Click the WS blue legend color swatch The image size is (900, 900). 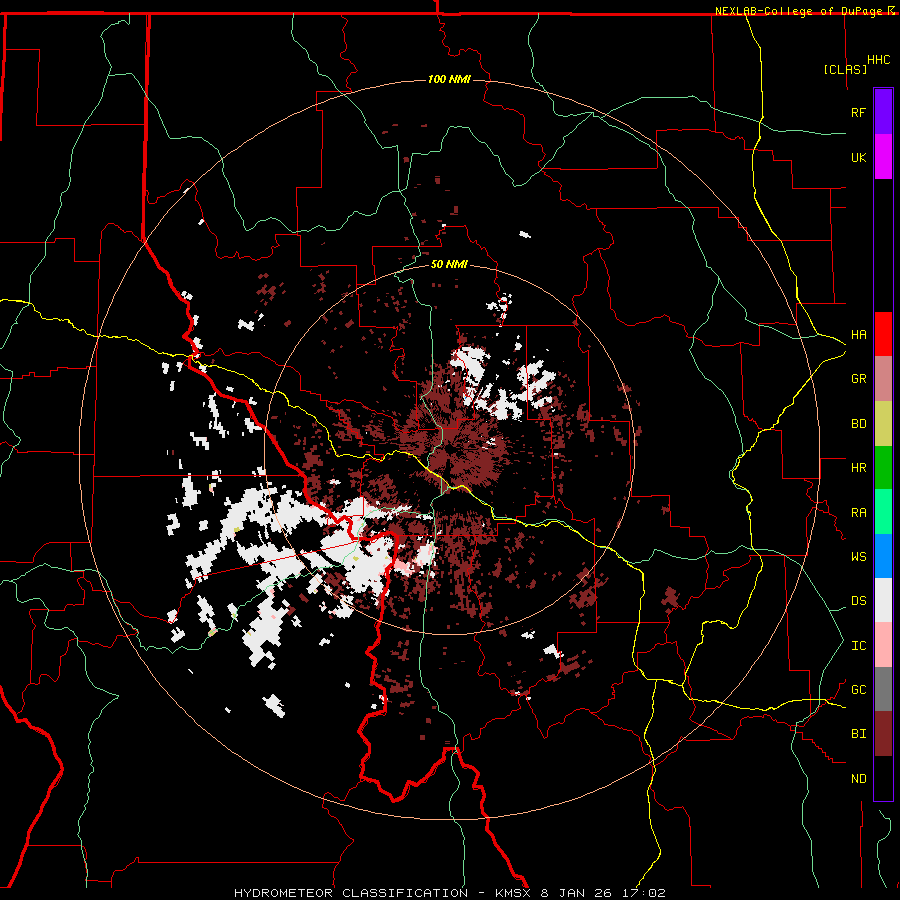(x=883, y=556)
